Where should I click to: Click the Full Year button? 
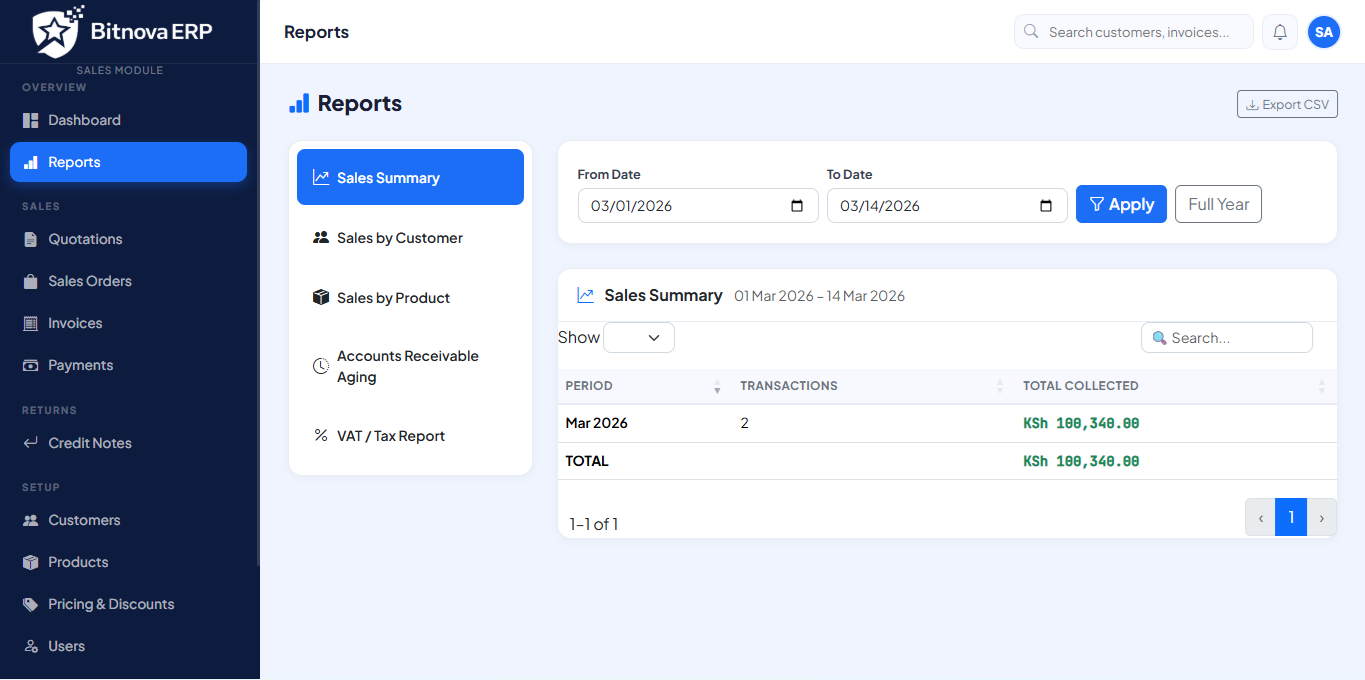click(1218, 204)
